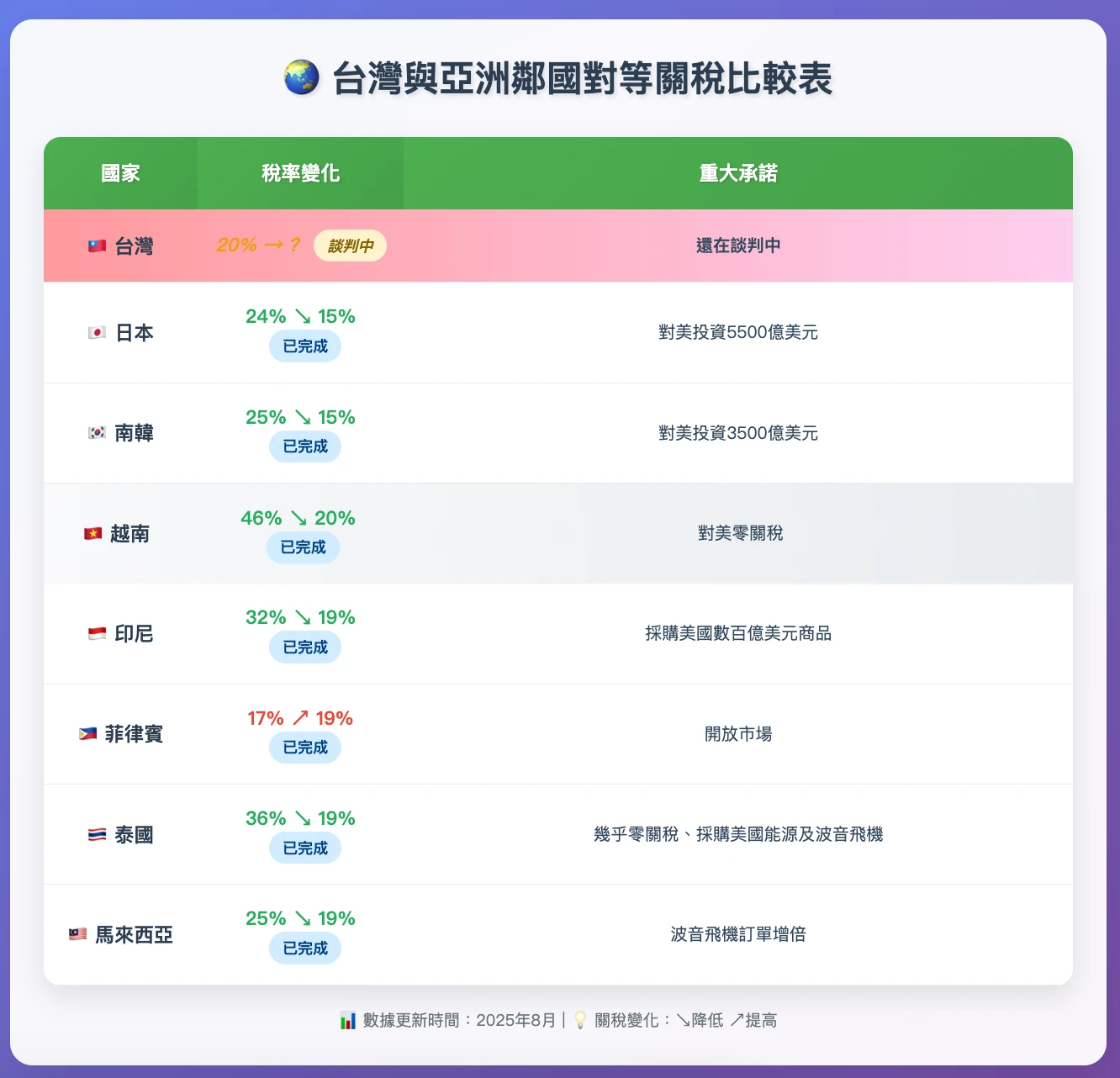
Task: Click the rate change 25% ↘ 15%
Action: point(300,417)
